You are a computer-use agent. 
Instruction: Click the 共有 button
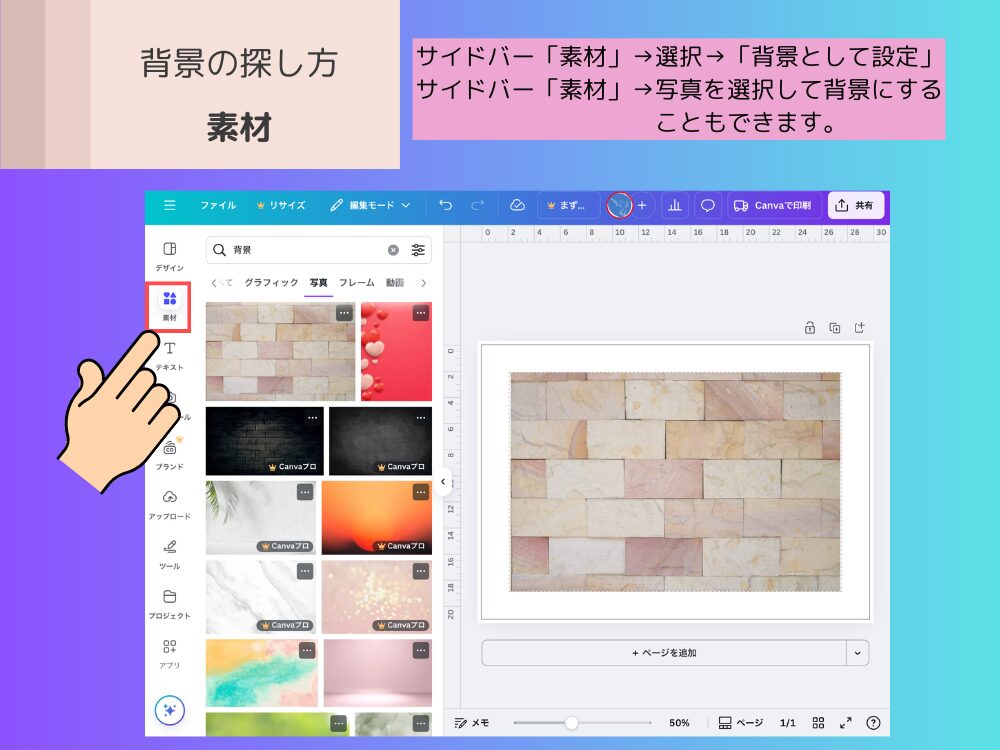point(855,205)
